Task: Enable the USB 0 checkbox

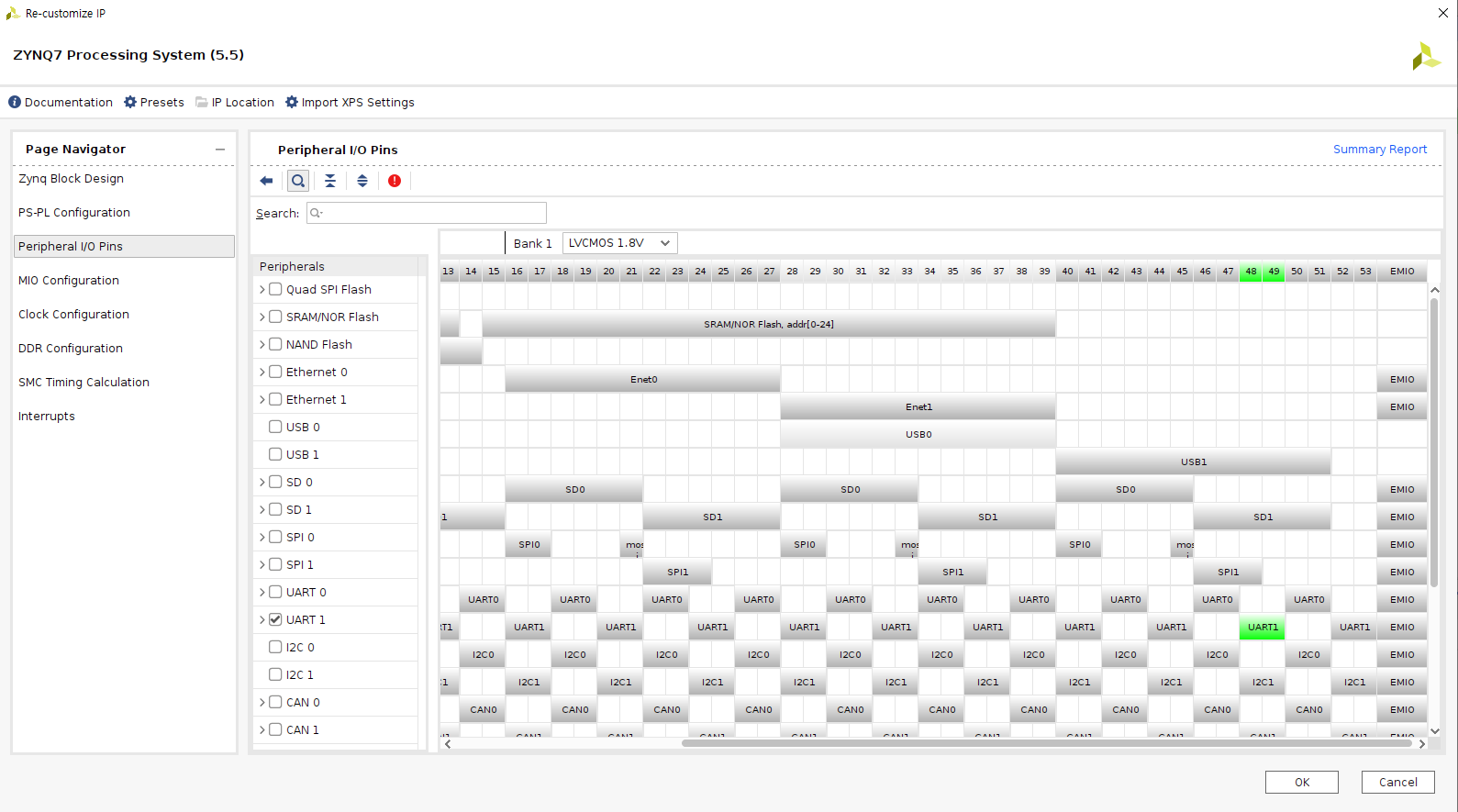Action: [x=275, y=427]
